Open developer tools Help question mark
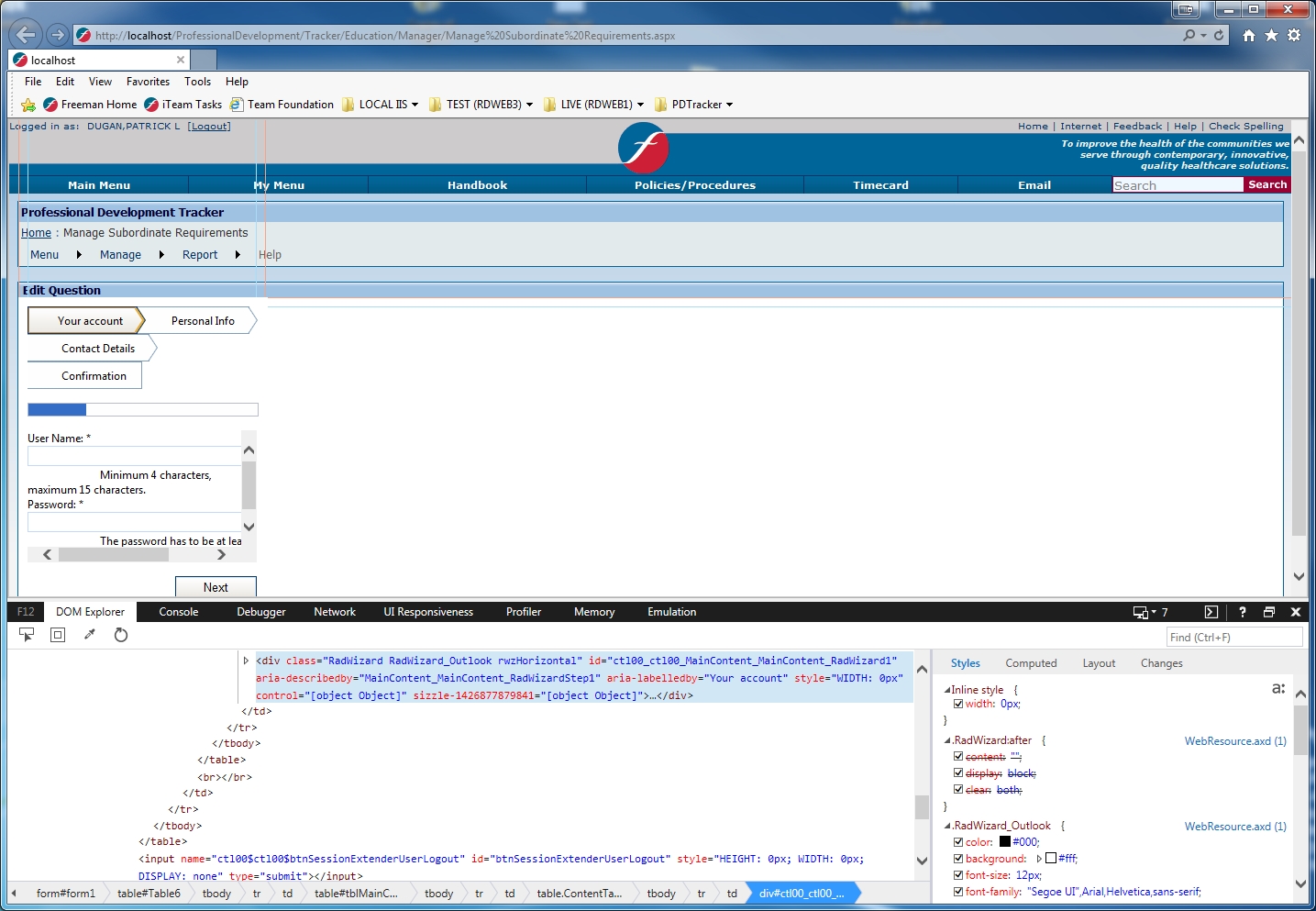This screenshot has width=1316, height=911. click(1243, 612)
